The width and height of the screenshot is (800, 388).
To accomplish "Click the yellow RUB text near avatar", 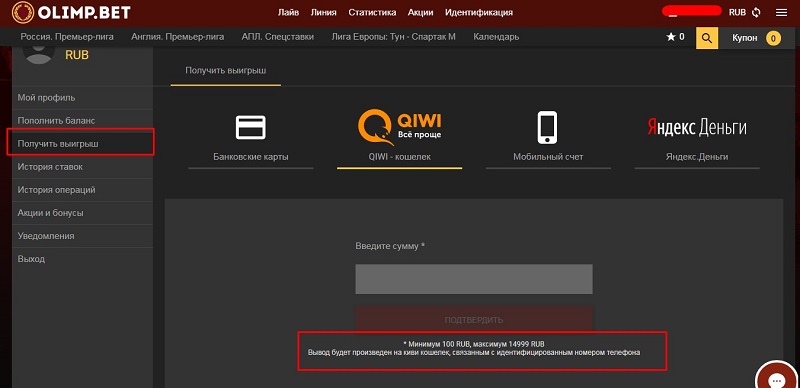I will tap(77, 55).
